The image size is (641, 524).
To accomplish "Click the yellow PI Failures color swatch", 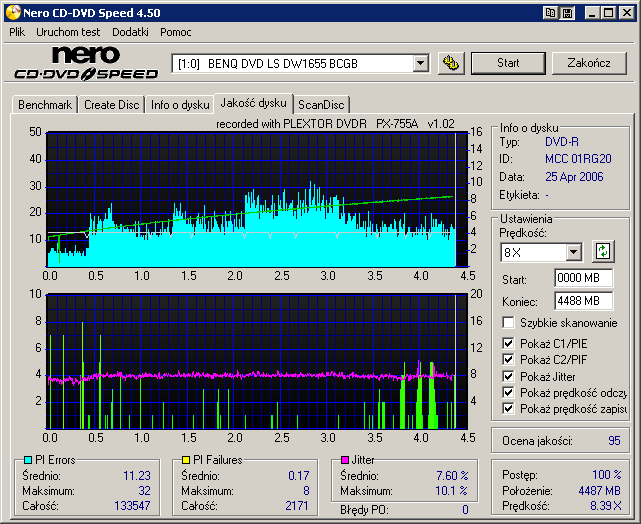I will (x=186, y=460).
